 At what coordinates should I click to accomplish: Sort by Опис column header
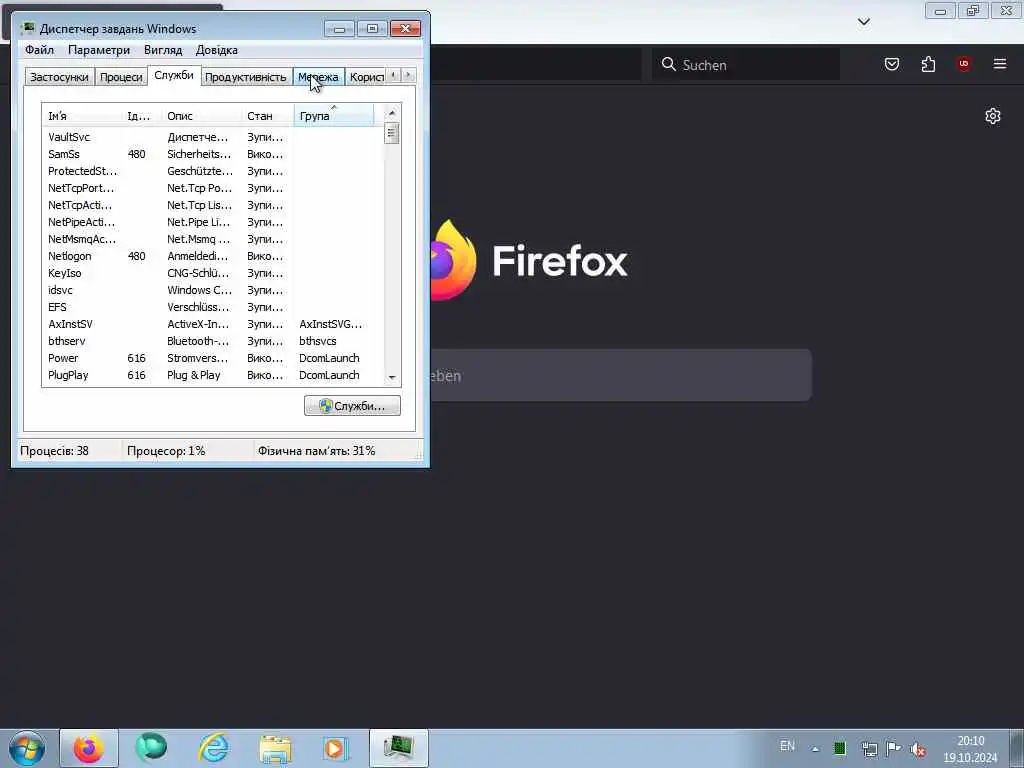(x=202, y=116)
